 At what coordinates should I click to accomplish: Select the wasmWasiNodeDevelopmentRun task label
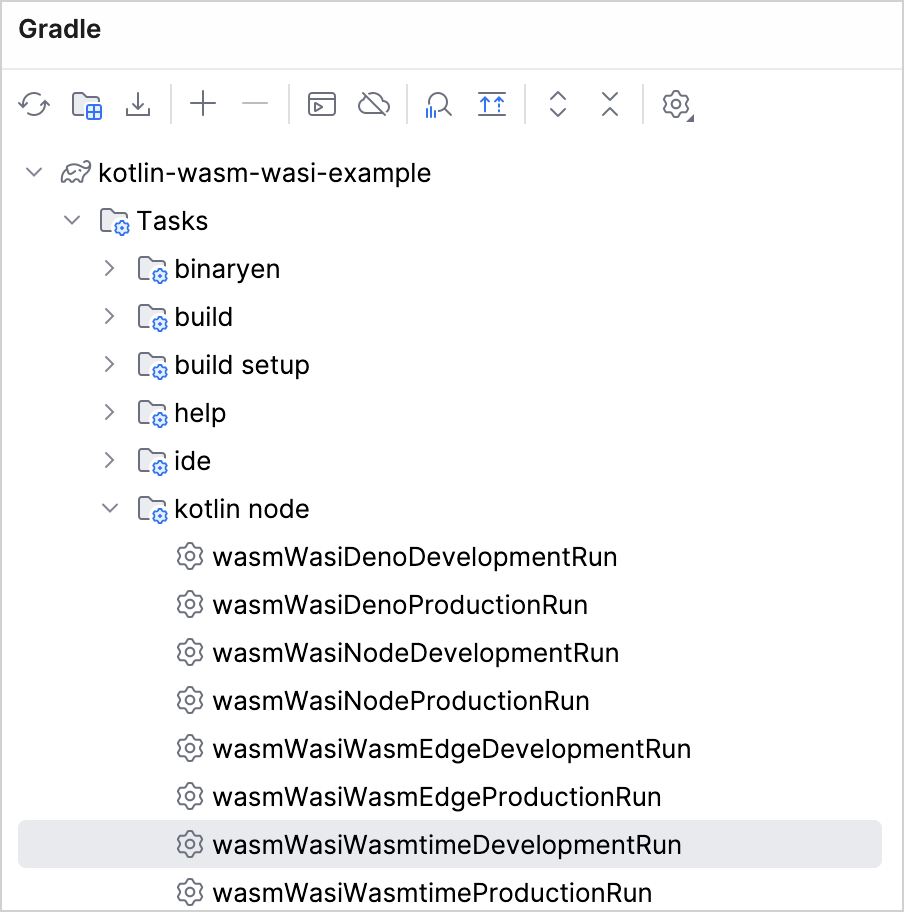coord(416,653)
